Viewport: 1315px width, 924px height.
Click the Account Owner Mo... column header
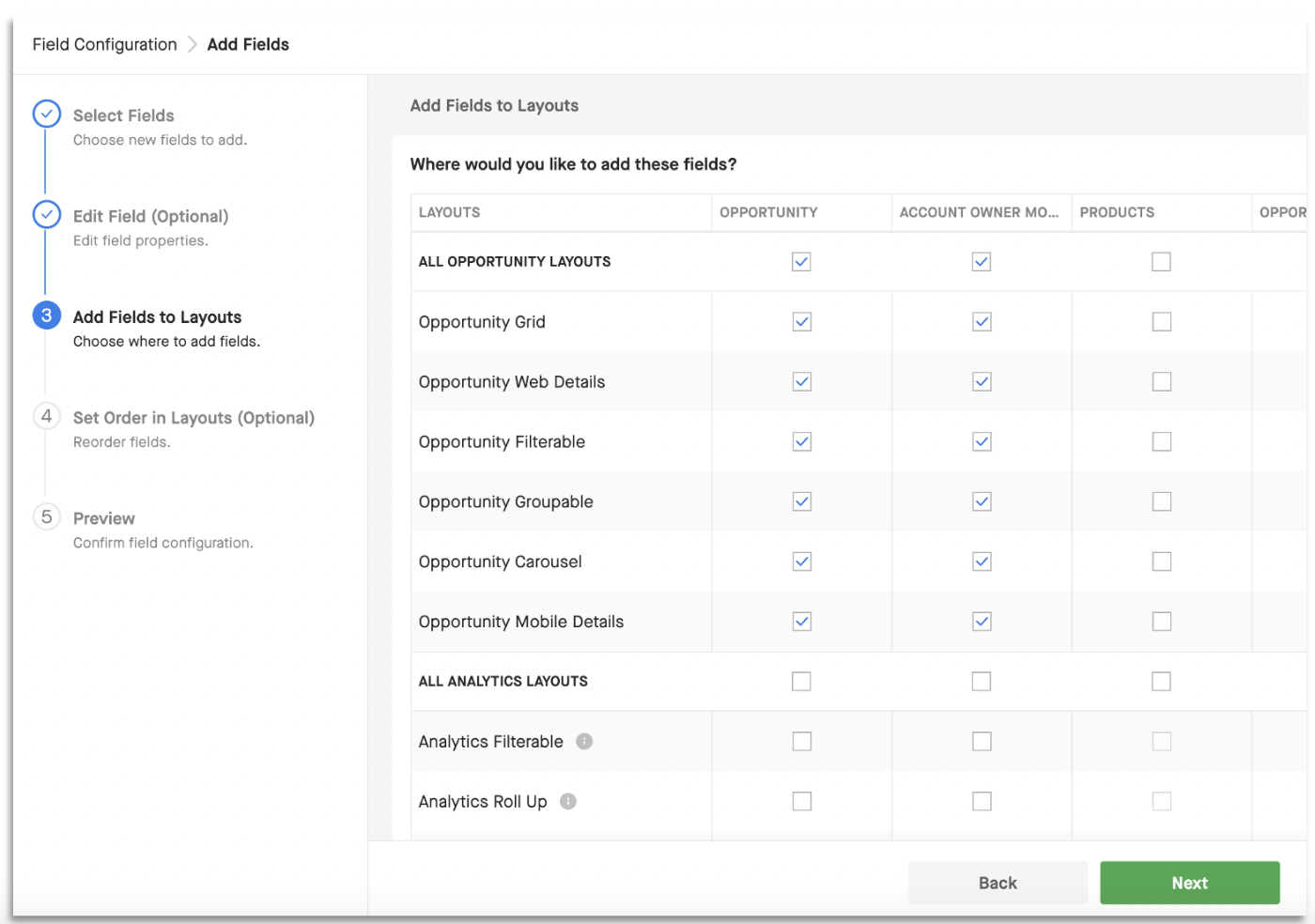pos(979,212)
